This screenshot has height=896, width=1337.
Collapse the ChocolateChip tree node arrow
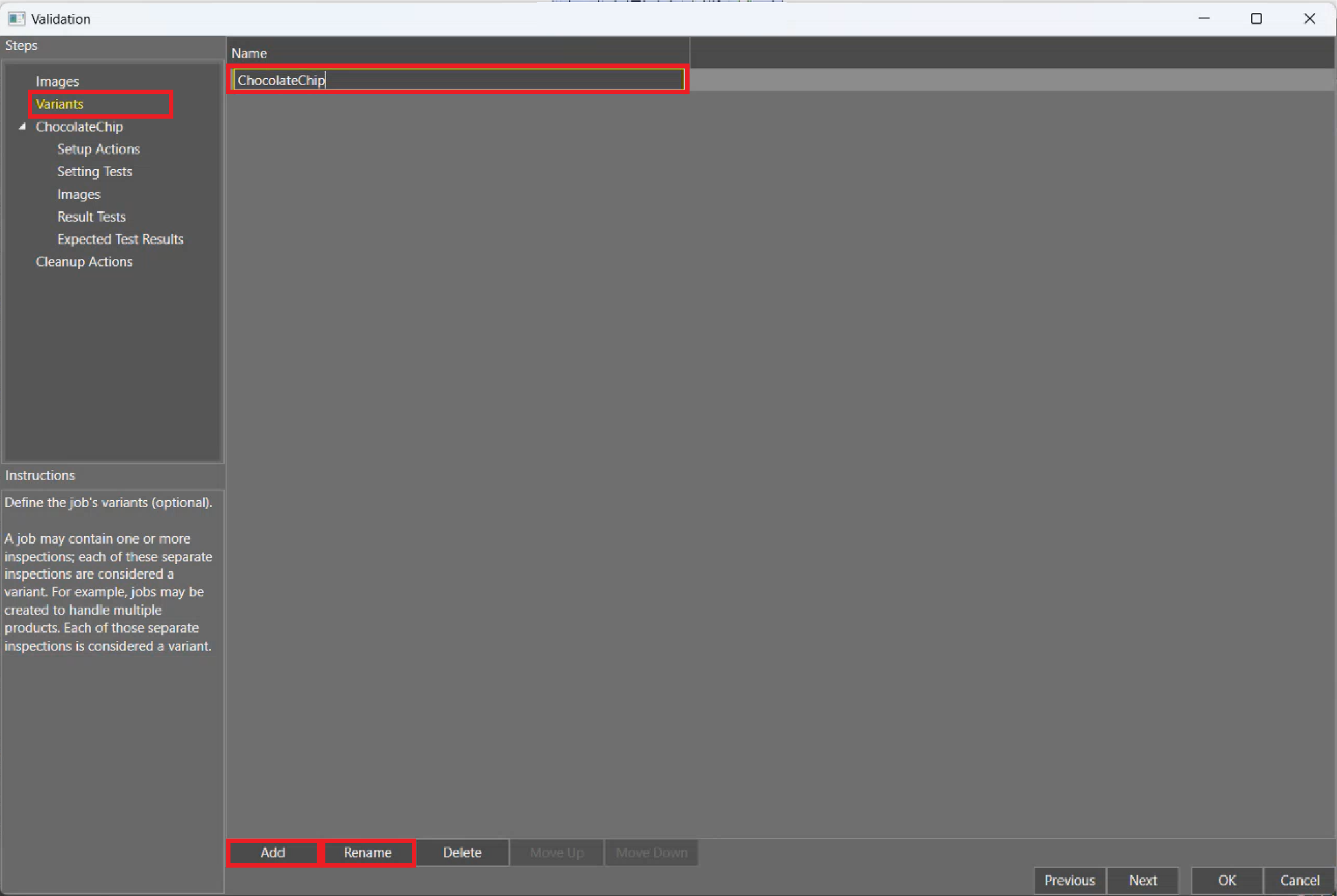tap(22, 126)
